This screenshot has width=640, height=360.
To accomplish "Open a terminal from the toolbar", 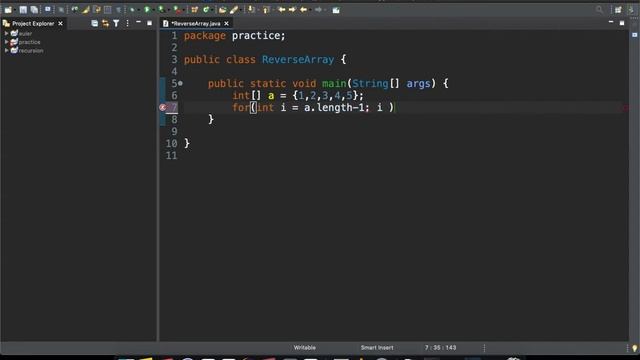I will [48, 9].
